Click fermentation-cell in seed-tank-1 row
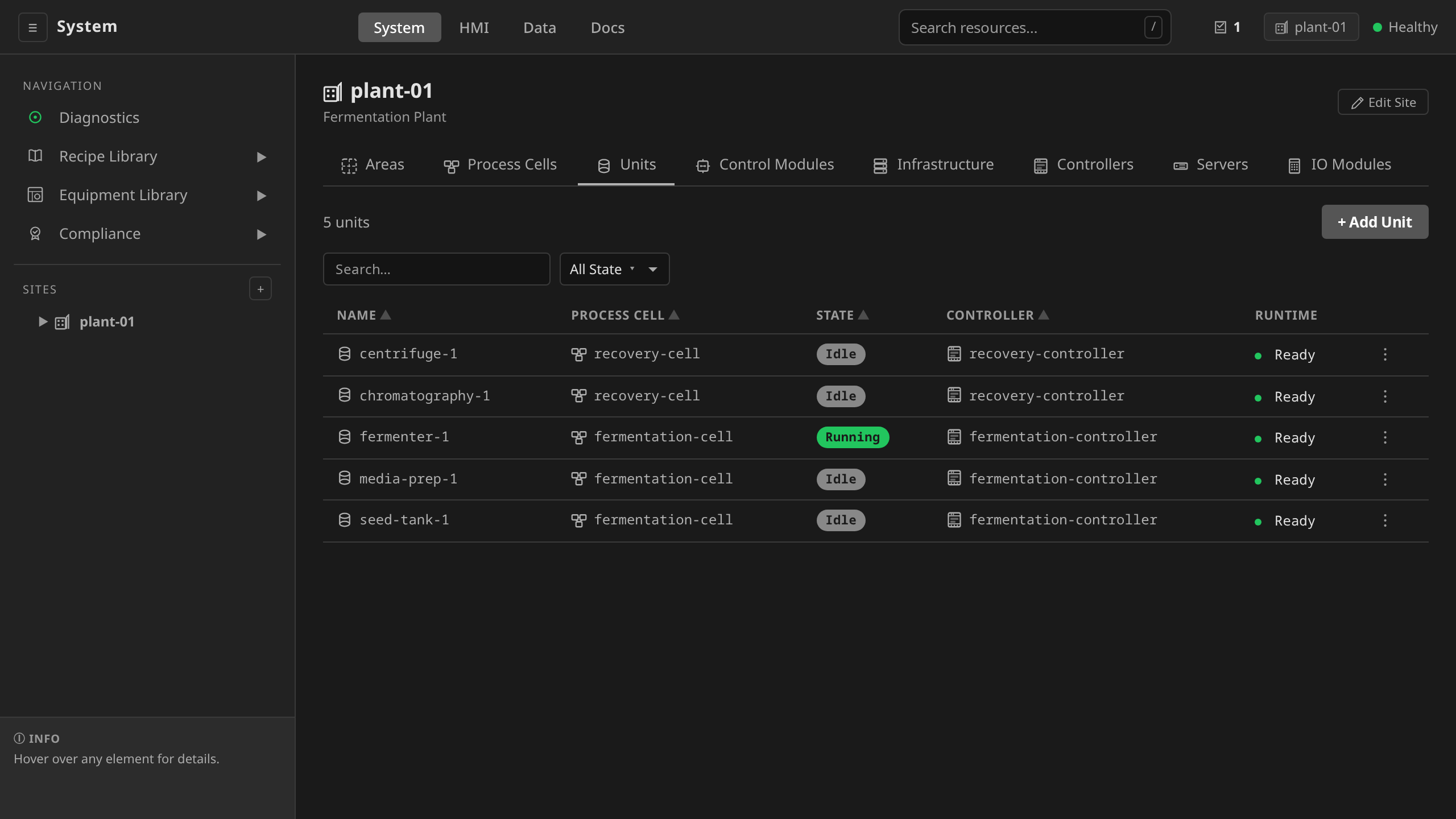Image resolution: width=1456 pixels, height=819 pixels. (663, 520)
